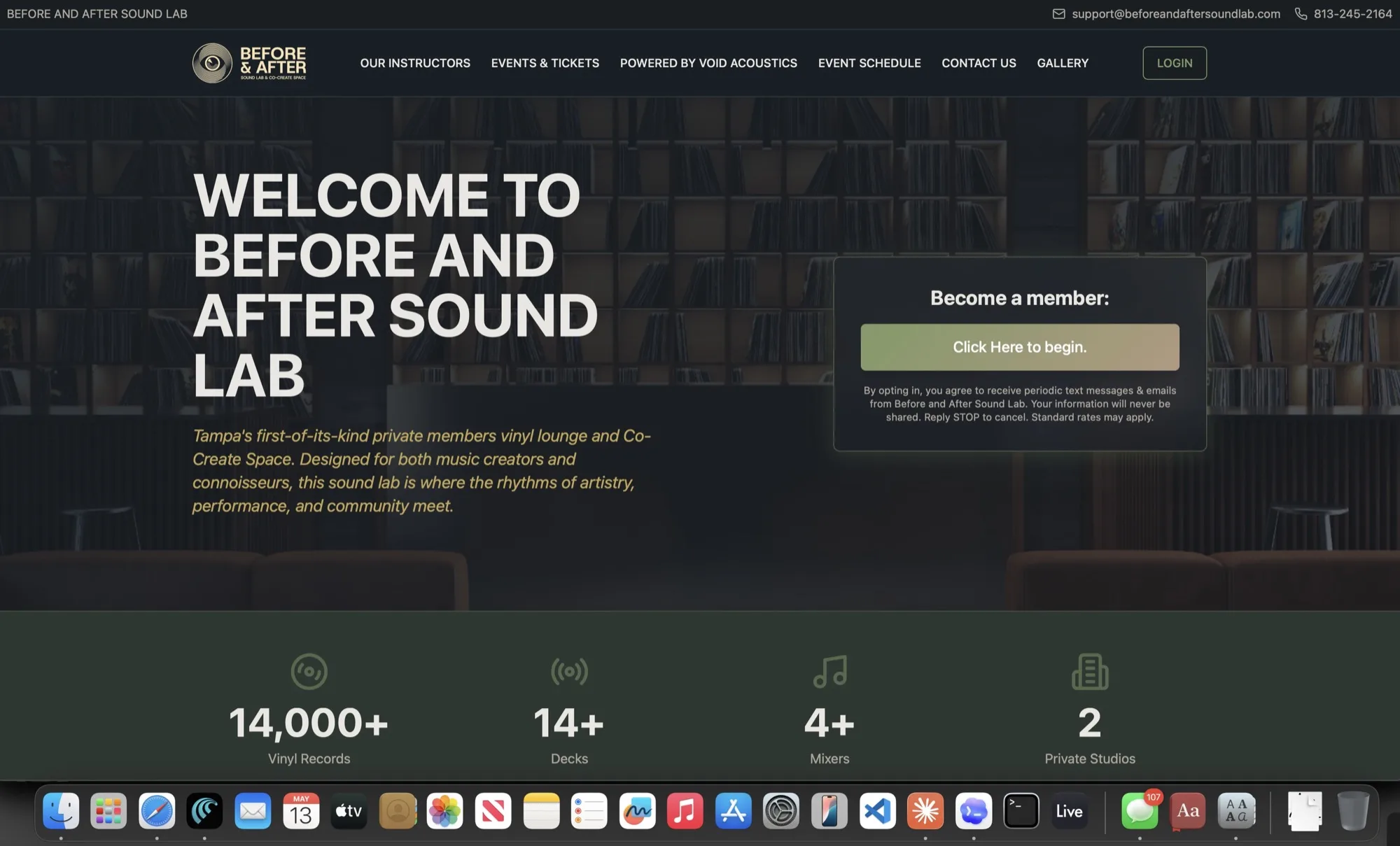View the Event Schedule page
Viewport: 1400px width, 846px height.
(x=869, y=63)
